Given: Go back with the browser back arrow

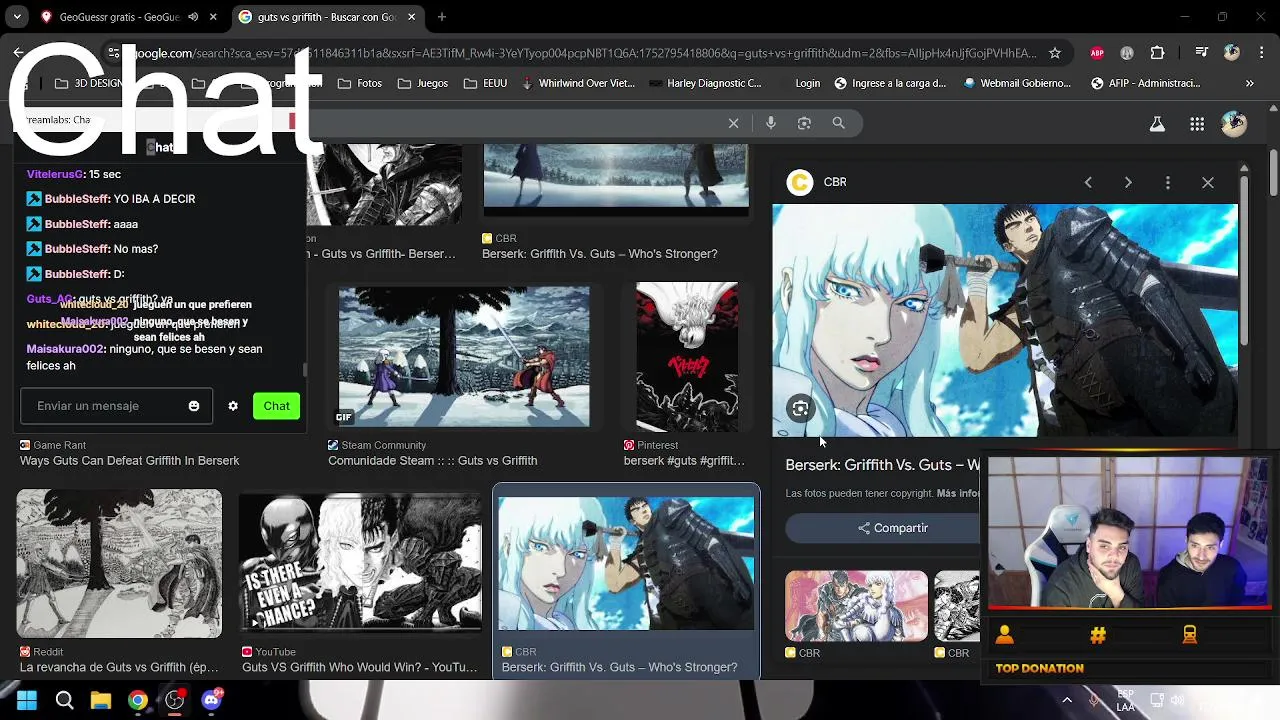Looking at the screenshot, I should [18, 53].
